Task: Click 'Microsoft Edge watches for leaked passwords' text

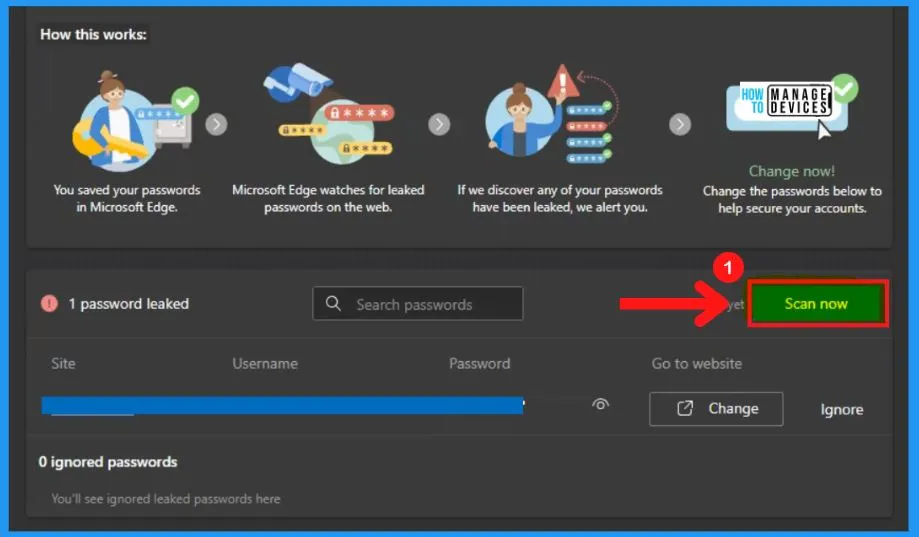Action: pyautogui.click(x=328, y=198)
